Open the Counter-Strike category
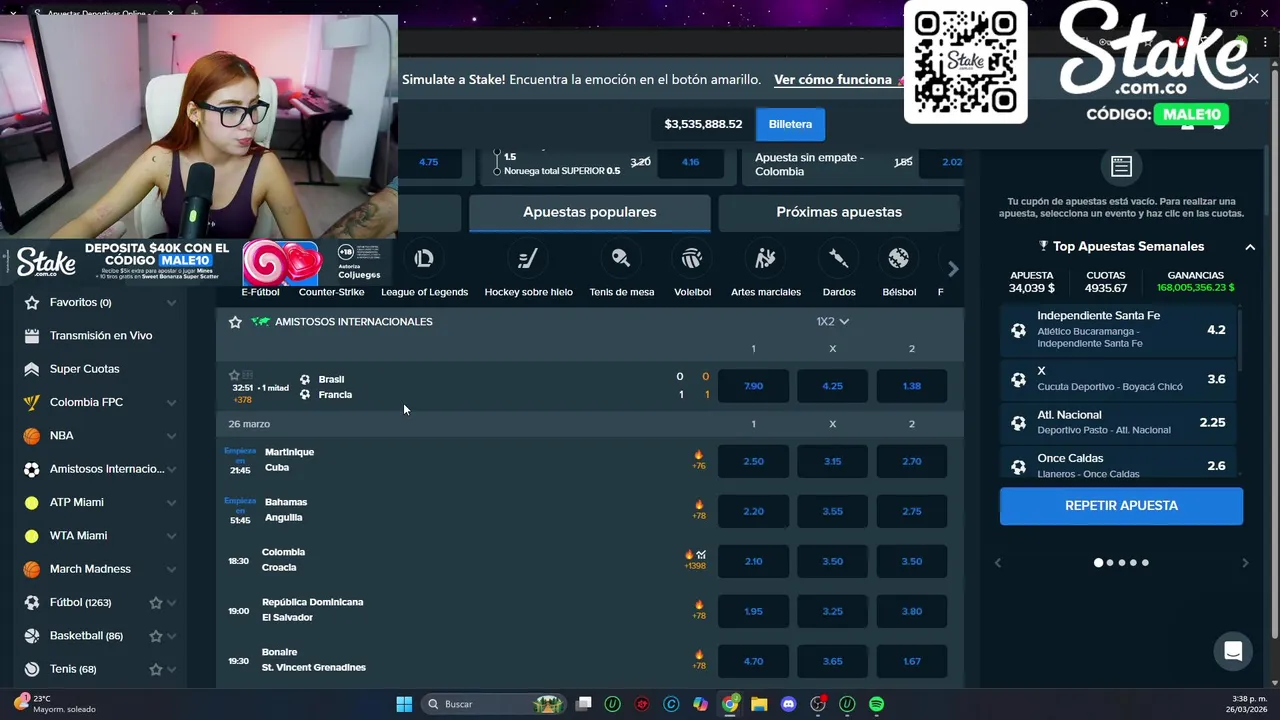This screenshot has width=1280, height=720. 331,291
